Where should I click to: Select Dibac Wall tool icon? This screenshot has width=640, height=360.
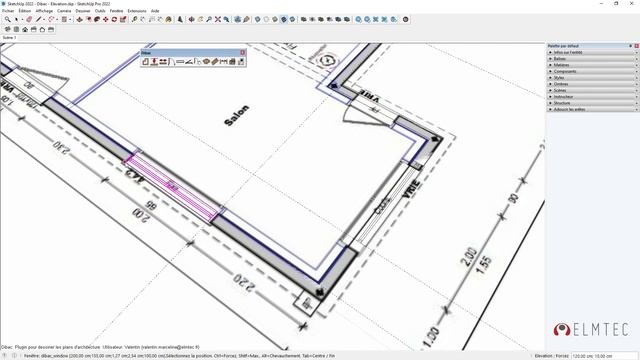point(145,62)
